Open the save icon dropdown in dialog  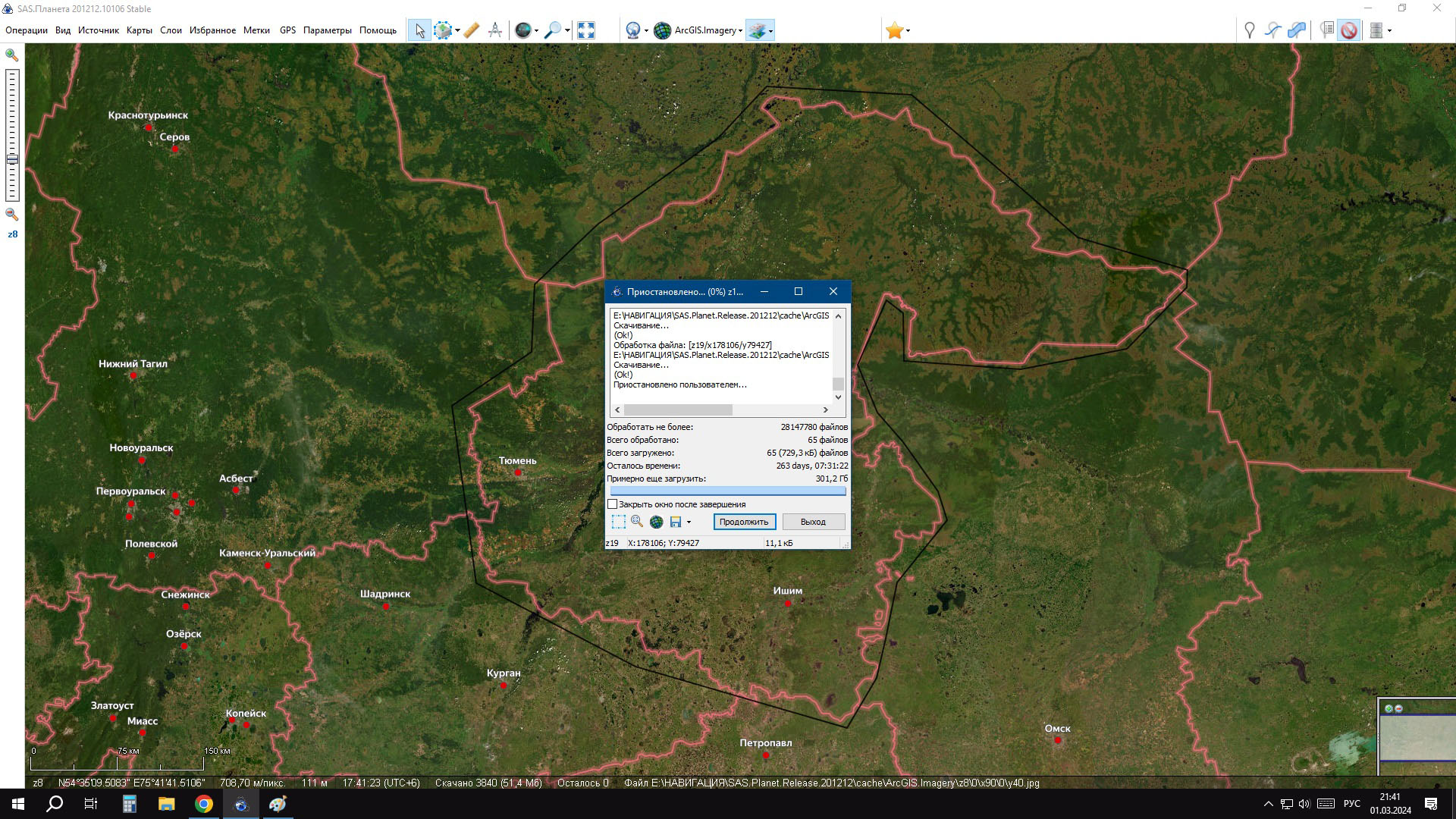click(x=689, y=522)
